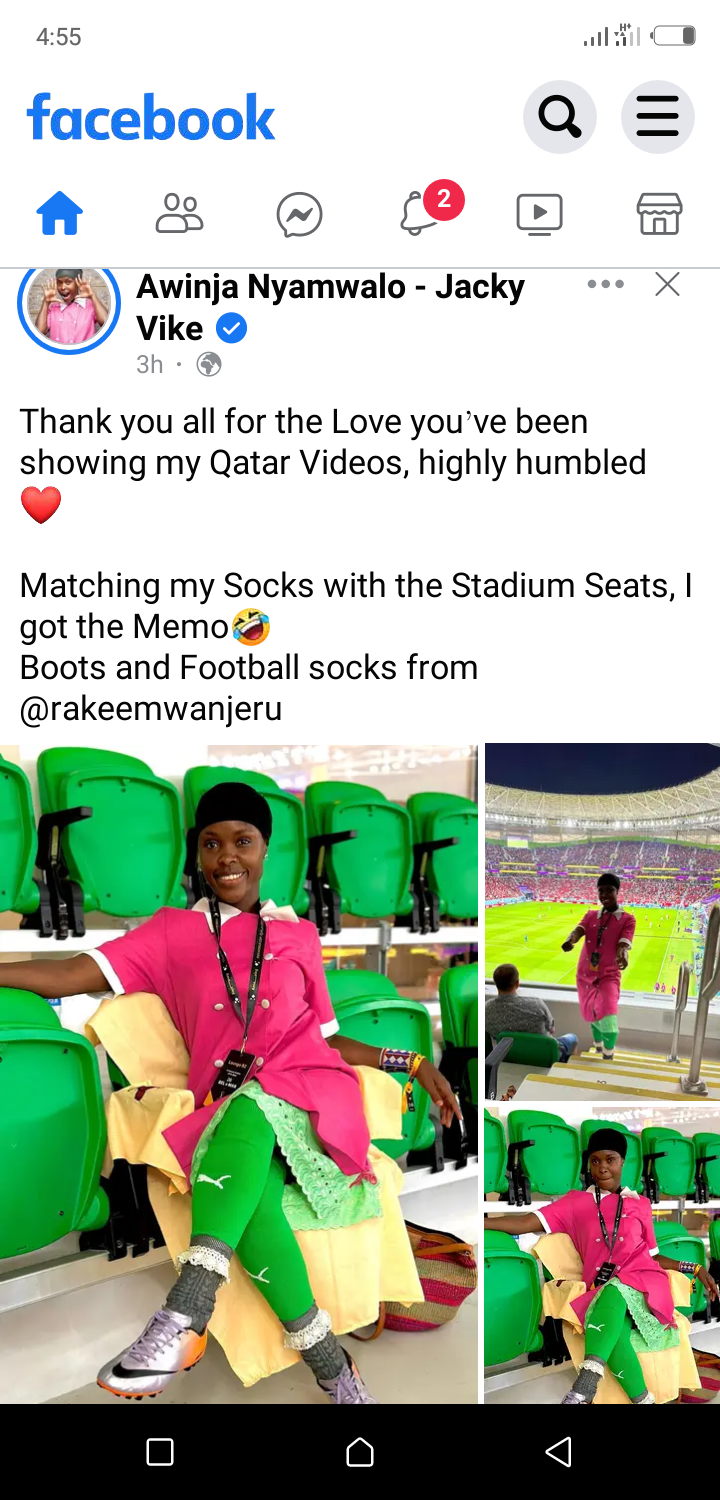Open Facebook search

(x=560, y=117)
